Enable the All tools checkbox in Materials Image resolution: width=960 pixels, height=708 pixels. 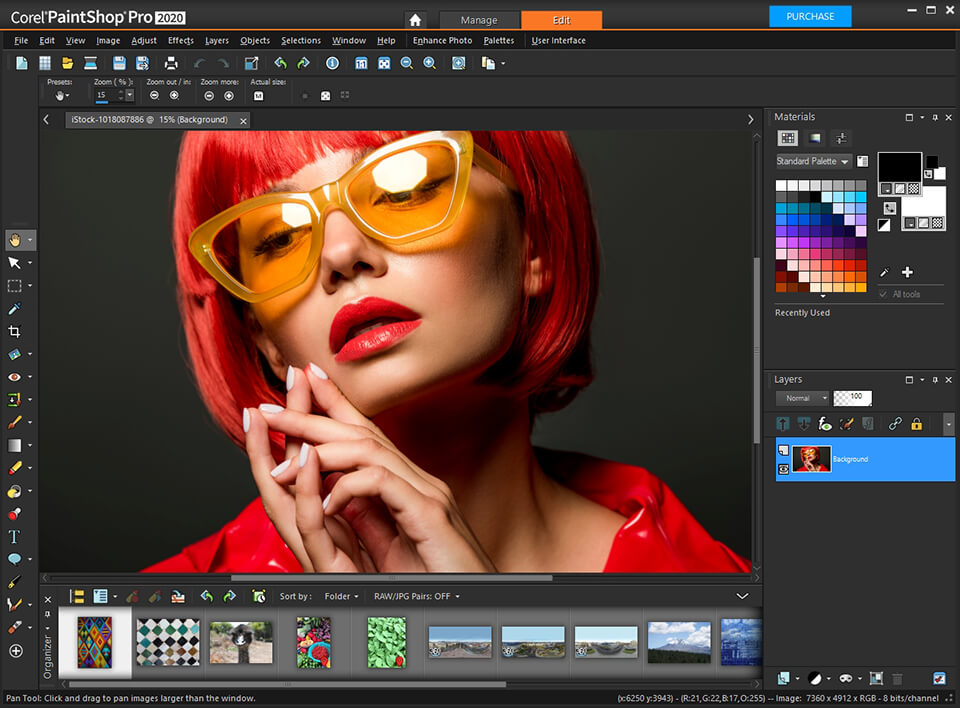pos(883,294)
